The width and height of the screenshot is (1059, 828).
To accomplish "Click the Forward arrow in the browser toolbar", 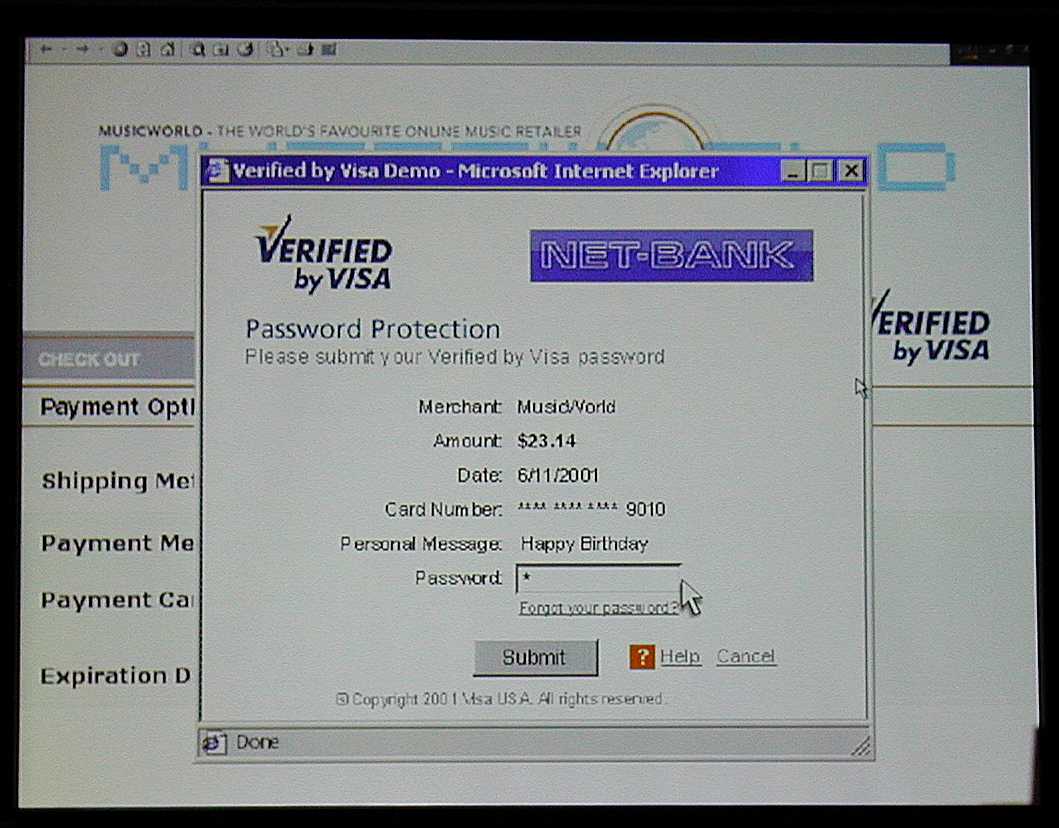I will pos(82,49).
